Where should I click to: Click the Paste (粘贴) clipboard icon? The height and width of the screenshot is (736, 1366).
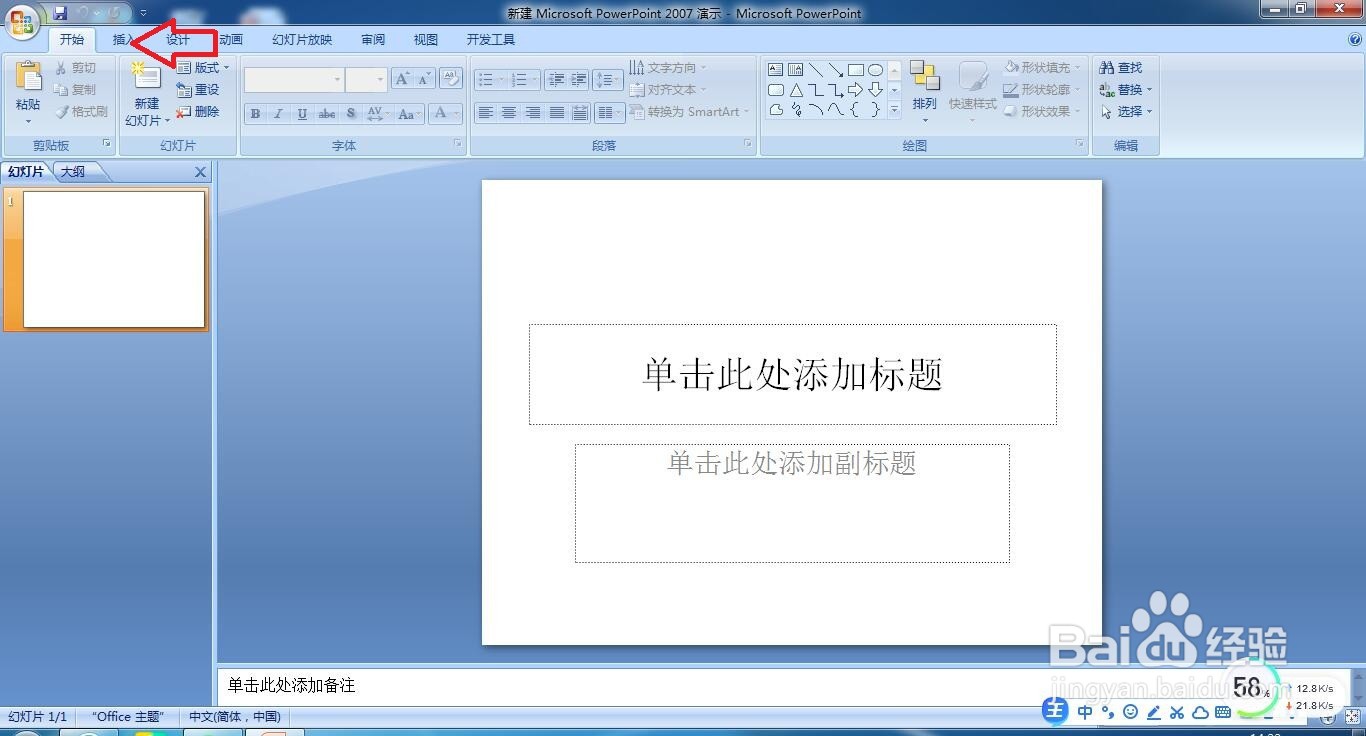pyautogui.click(x=29, y=78)
